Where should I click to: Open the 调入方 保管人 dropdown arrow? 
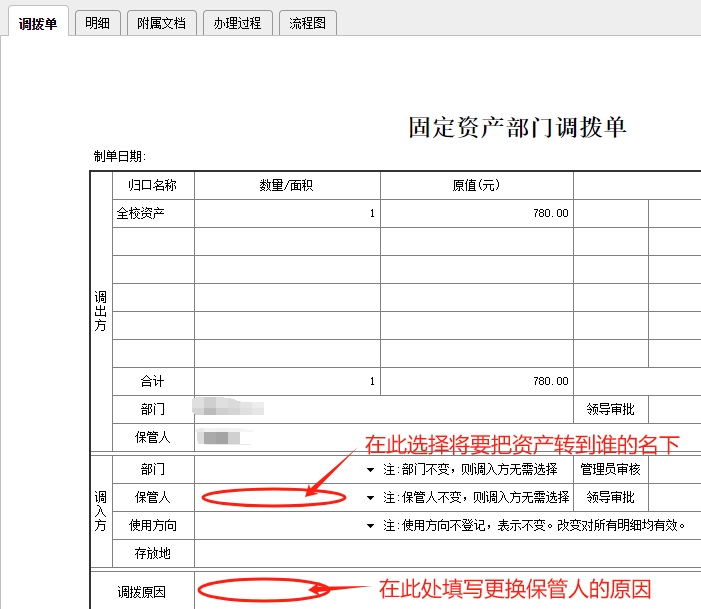(369, 497)
